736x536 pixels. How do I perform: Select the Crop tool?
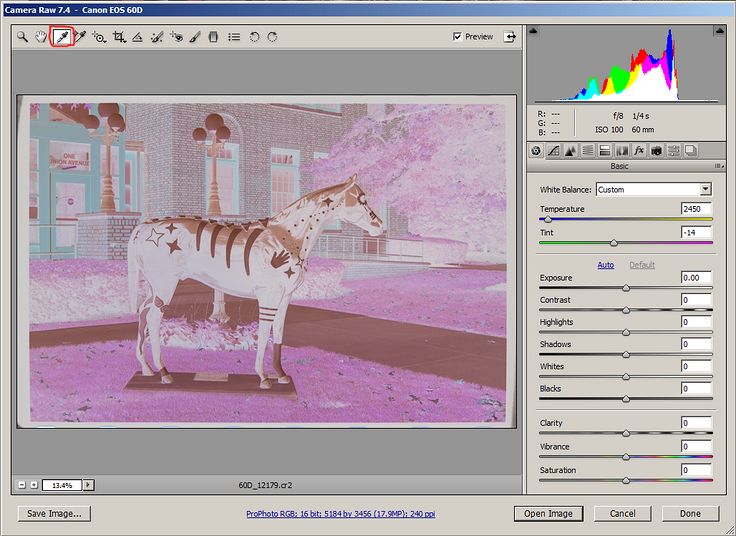tap(119, 37)
